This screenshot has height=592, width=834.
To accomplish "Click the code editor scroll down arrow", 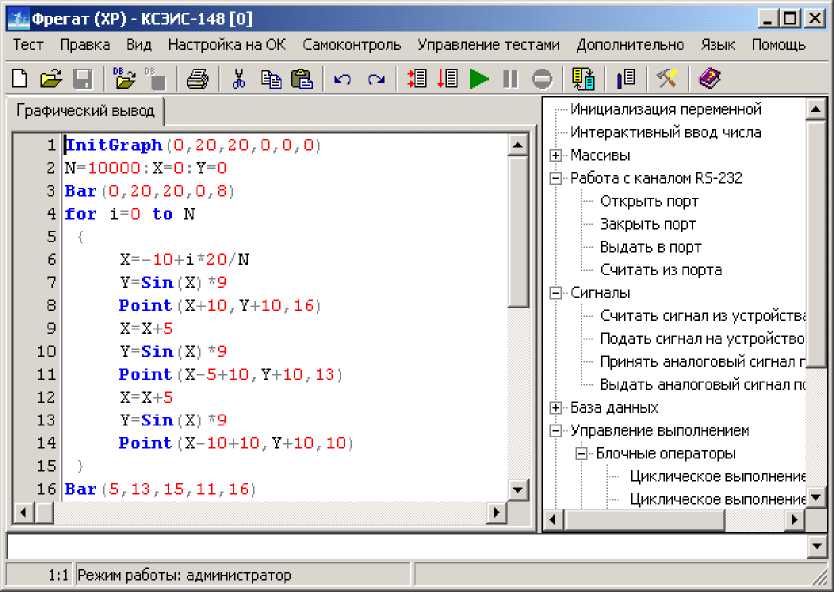I will tap(518, 490).
